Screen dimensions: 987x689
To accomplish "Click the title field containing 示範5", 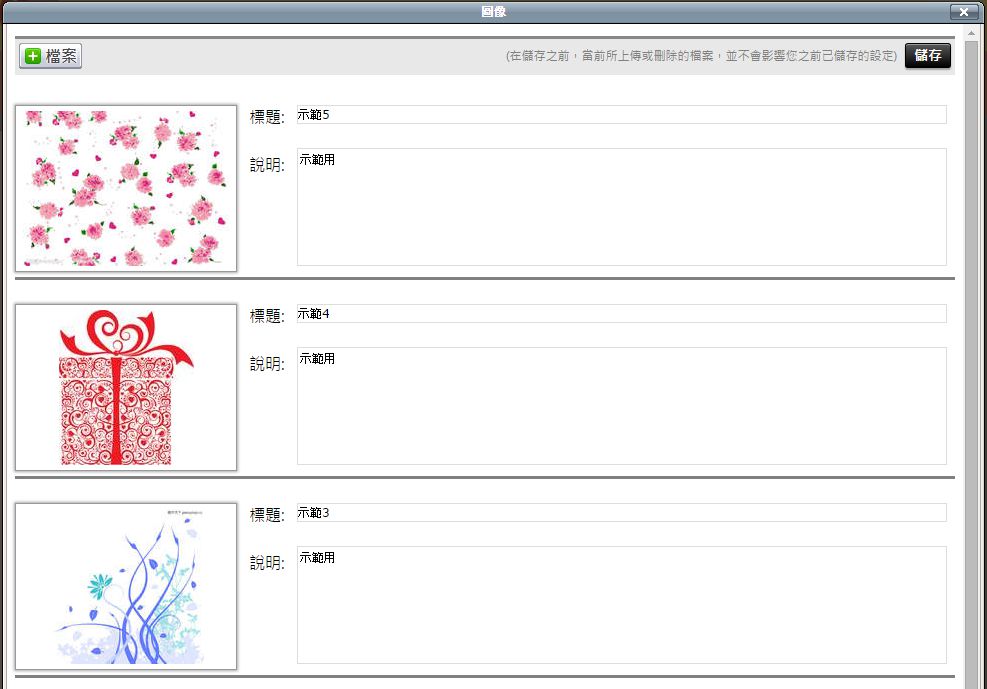I will (x=620, y=115).
